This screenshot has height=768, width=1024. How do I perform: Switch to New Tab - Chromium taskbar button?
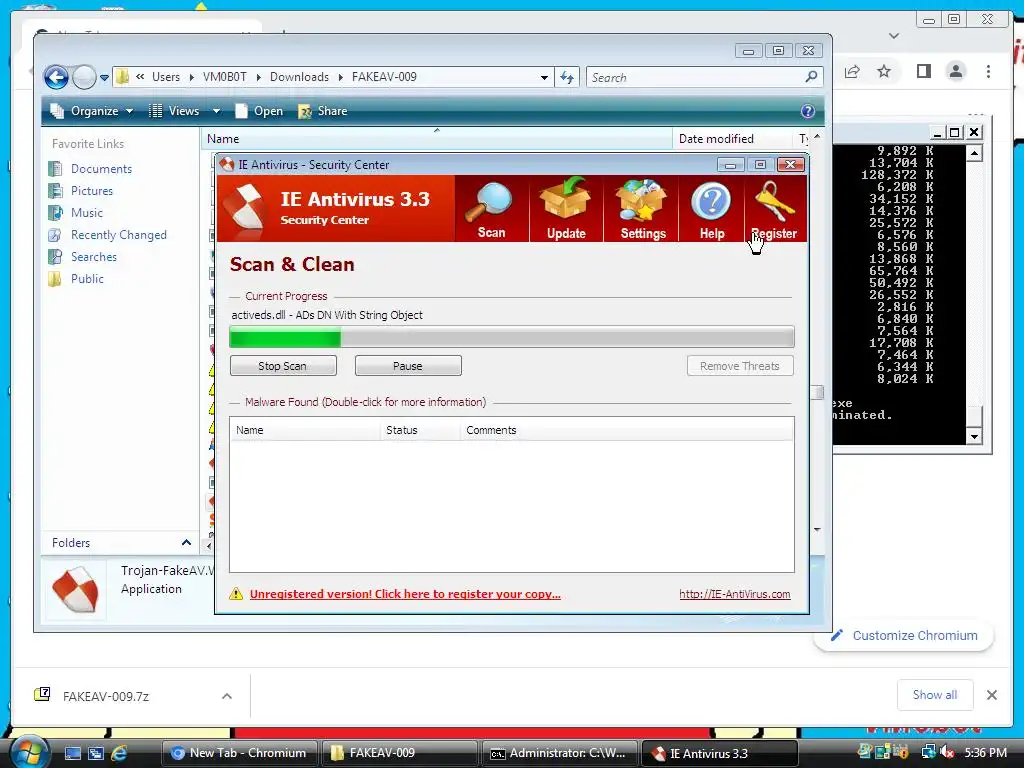(239, 753)
